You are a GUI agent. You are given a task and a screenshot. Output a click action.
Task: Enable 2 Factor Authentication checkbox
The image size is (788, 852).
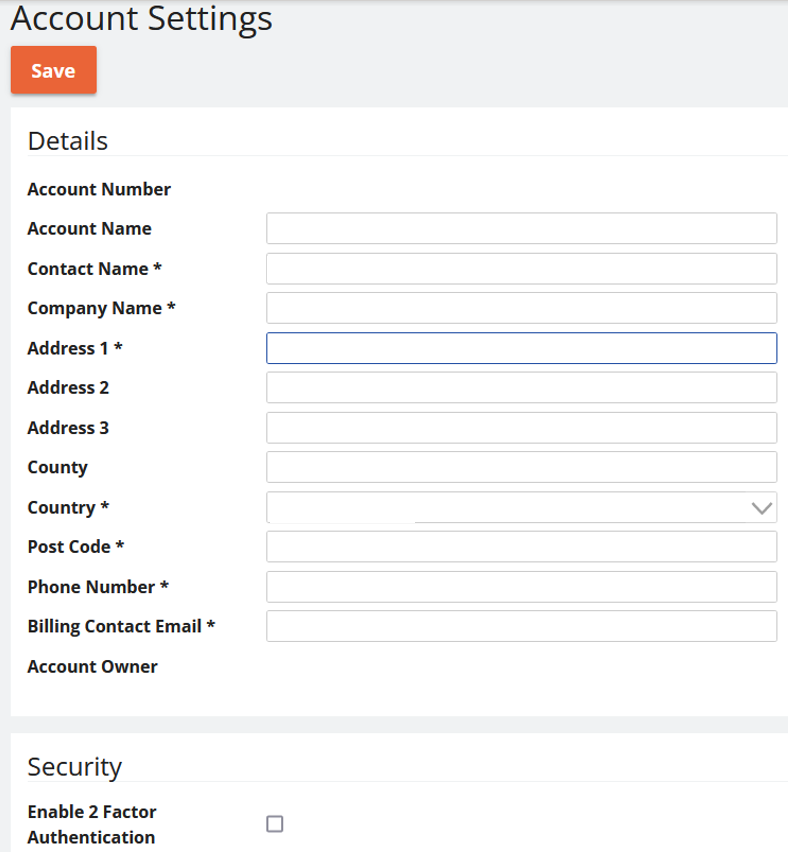(274, 824)
